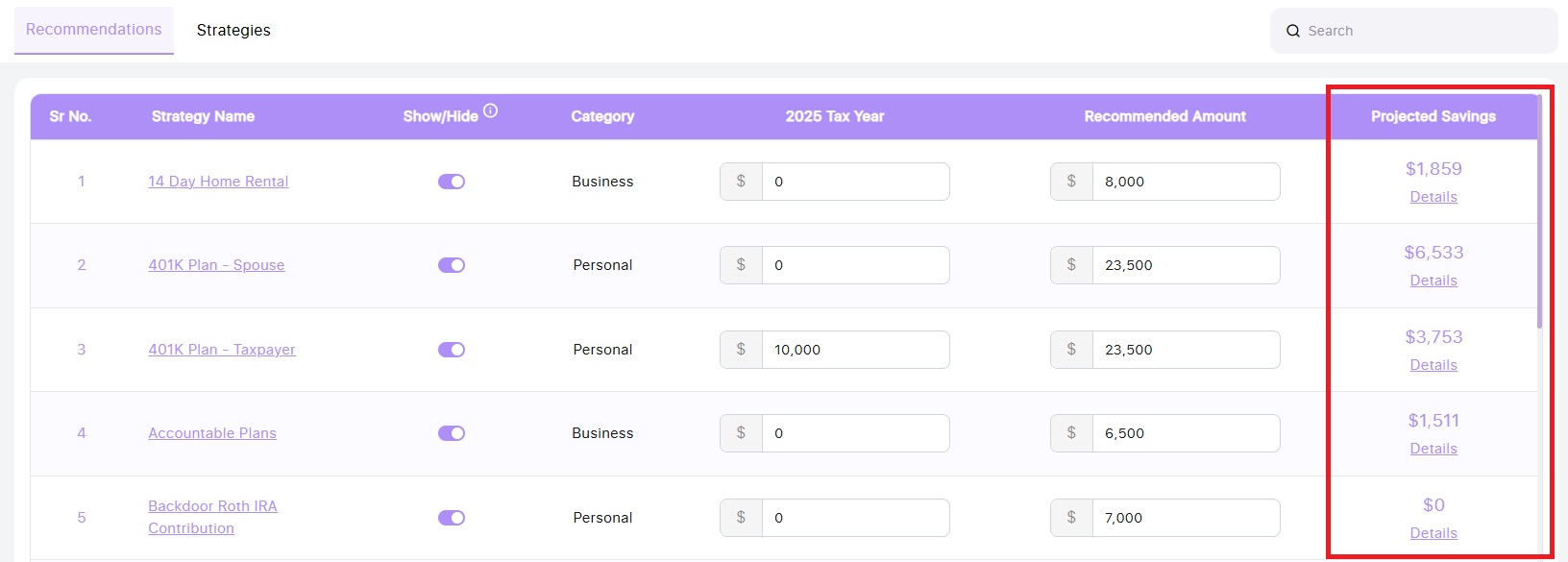View Details for $6,533 projected savings

tap(1433, 281)
